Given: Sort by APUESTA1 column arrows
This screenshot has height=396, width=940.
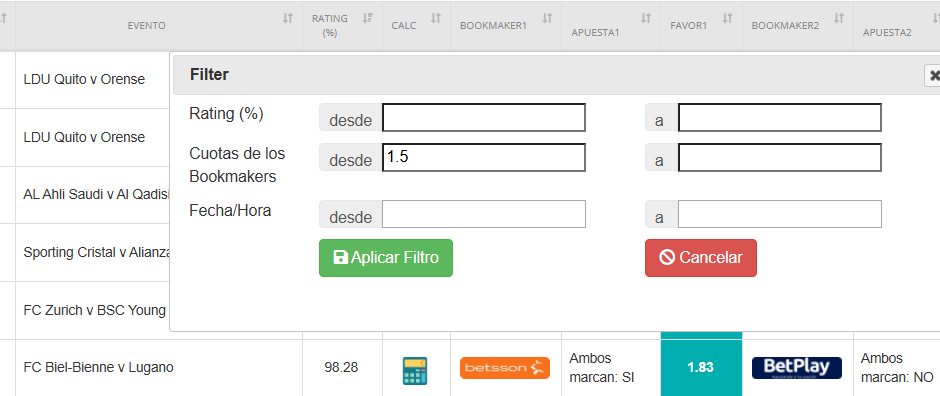Looking at the screenshot, I should click(646, 19).
